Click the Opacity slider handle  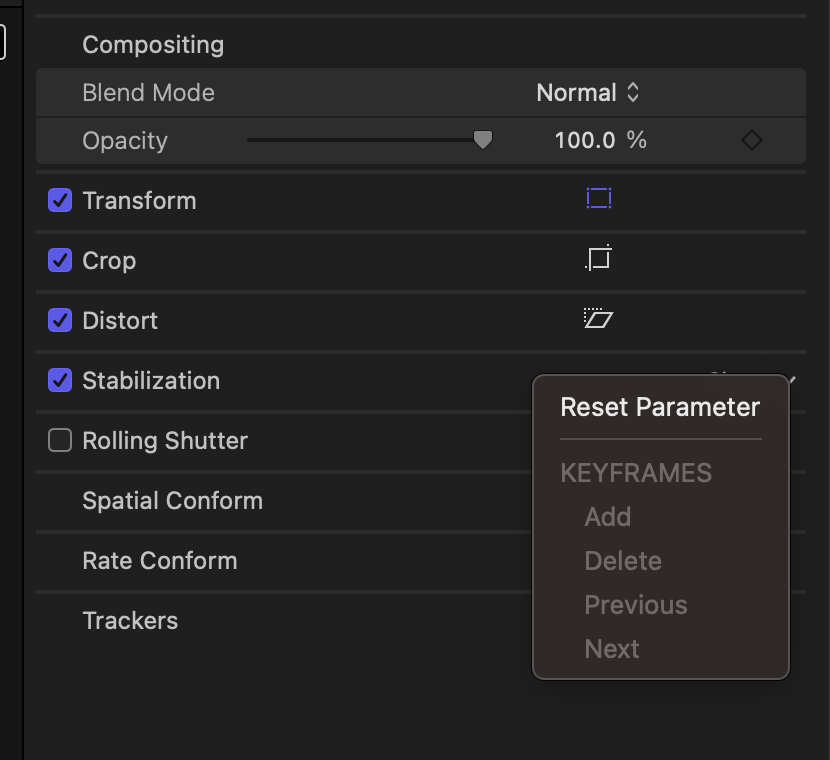click(483, 140)
